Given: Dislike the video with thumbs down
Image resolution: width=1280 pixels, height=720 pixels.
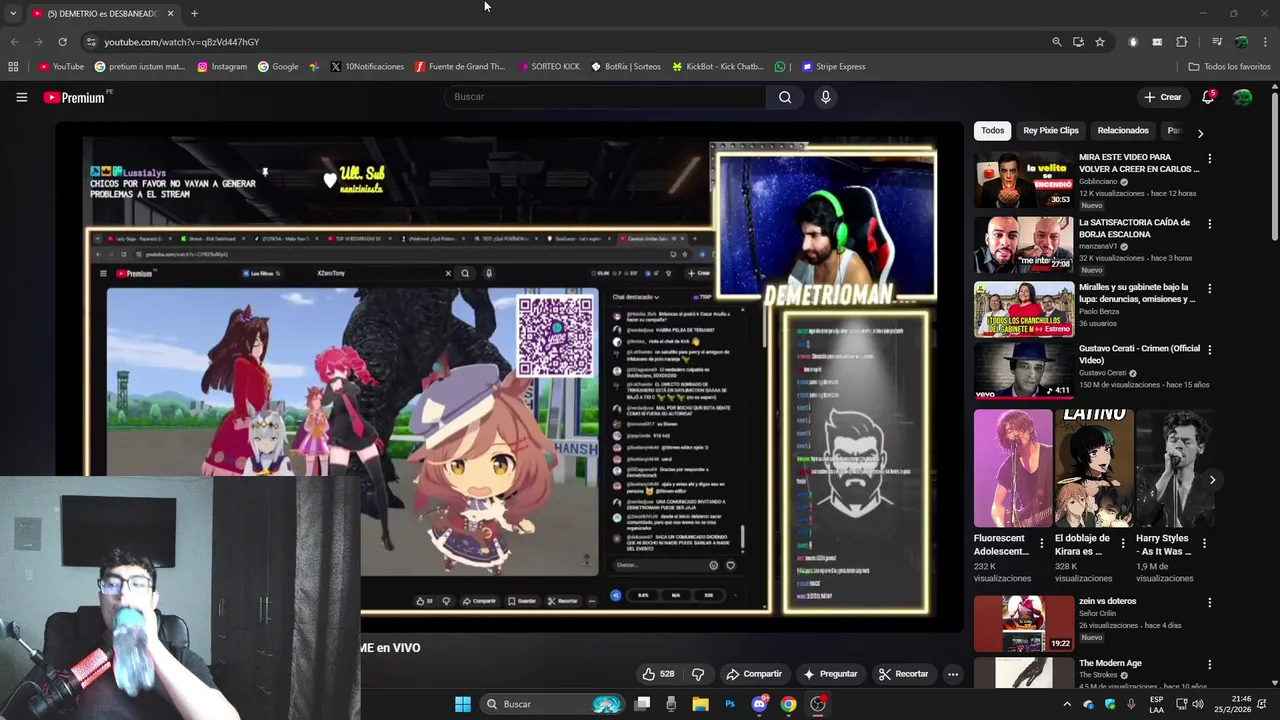Looking at the screenshot, I should (698, 674).
